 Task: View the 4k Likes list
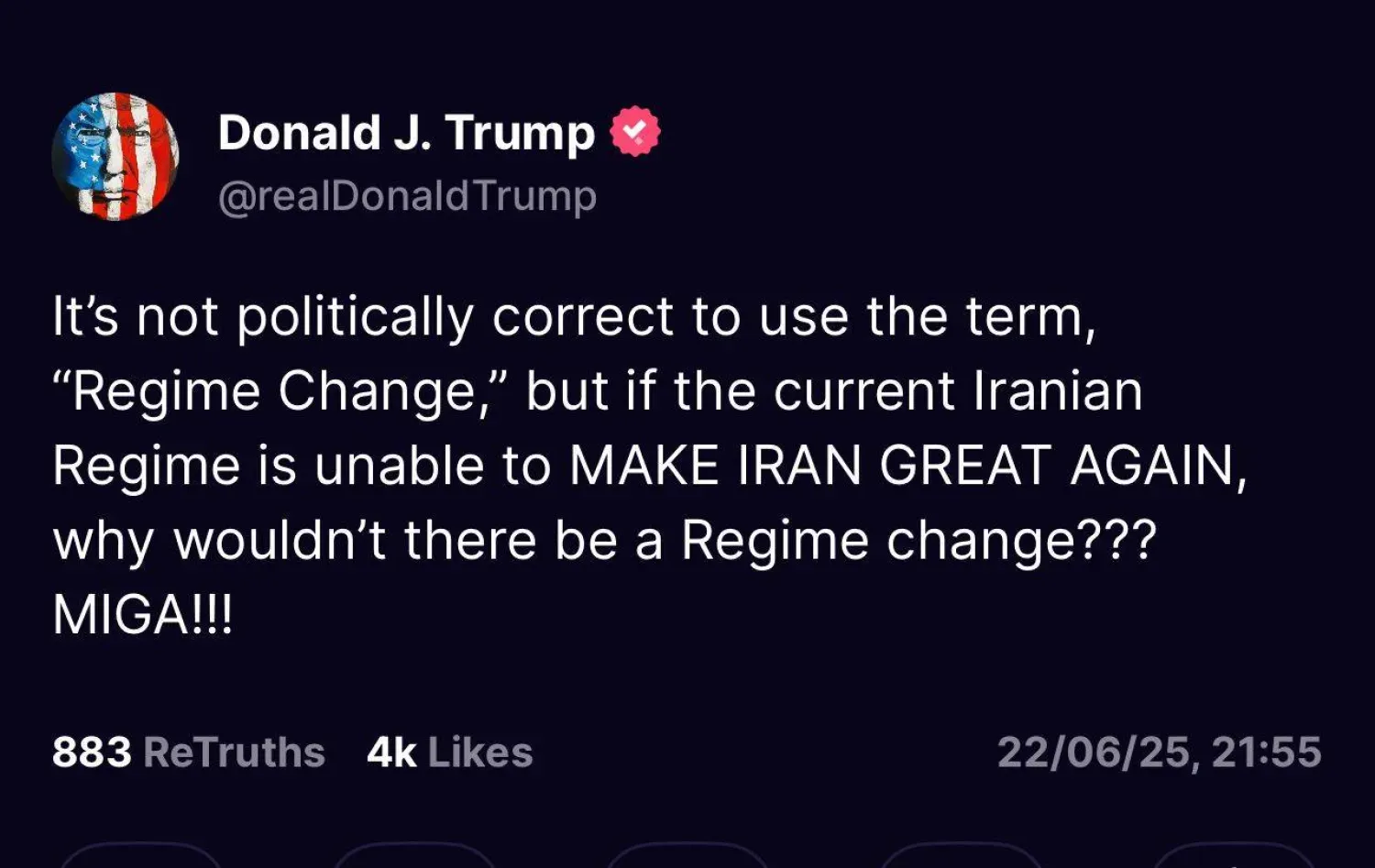[449, 753]
